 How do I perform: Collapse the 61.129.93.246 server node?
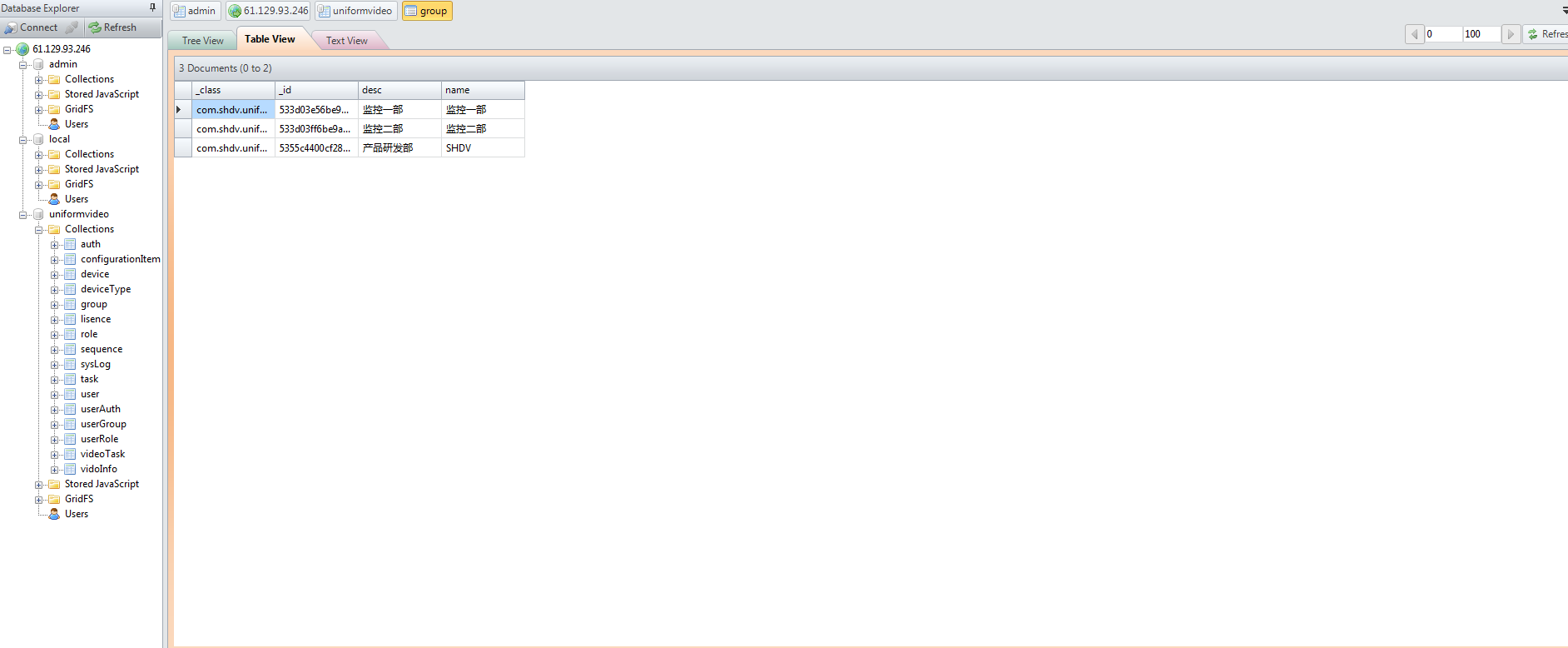click(7, 50)
